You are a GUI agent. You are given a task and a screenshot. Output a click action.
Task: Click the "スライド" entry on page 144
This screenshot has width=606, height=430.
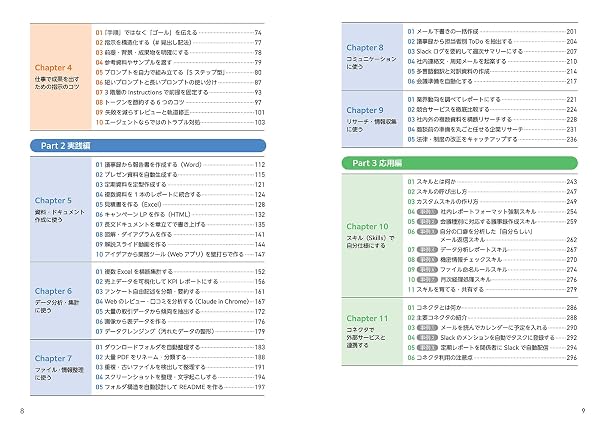click(x=180, y=245)
